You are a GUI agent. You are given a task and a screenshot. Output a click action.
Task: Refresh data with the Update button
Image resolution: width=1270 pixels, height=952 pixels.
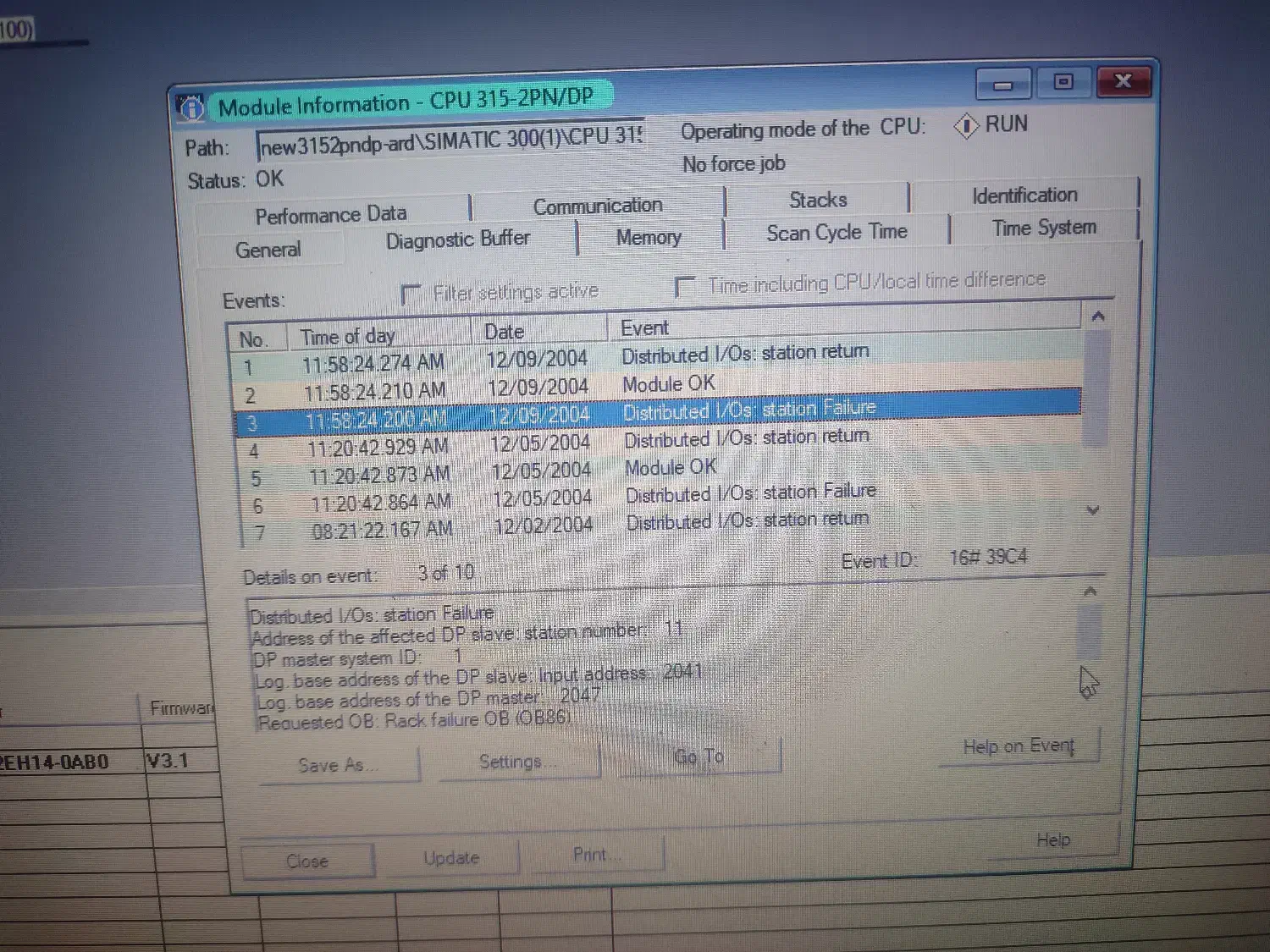tap(451, 858)
